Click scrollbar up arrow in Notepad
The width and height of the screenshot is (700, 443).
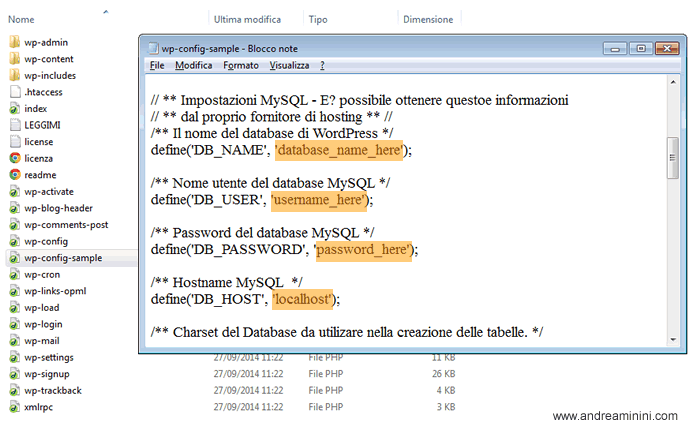pos(672,84)
